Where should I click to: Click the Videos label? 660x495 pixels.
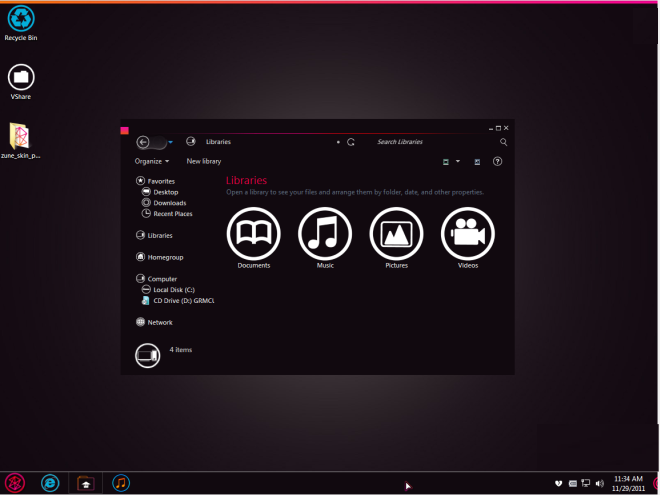point(468,266)
